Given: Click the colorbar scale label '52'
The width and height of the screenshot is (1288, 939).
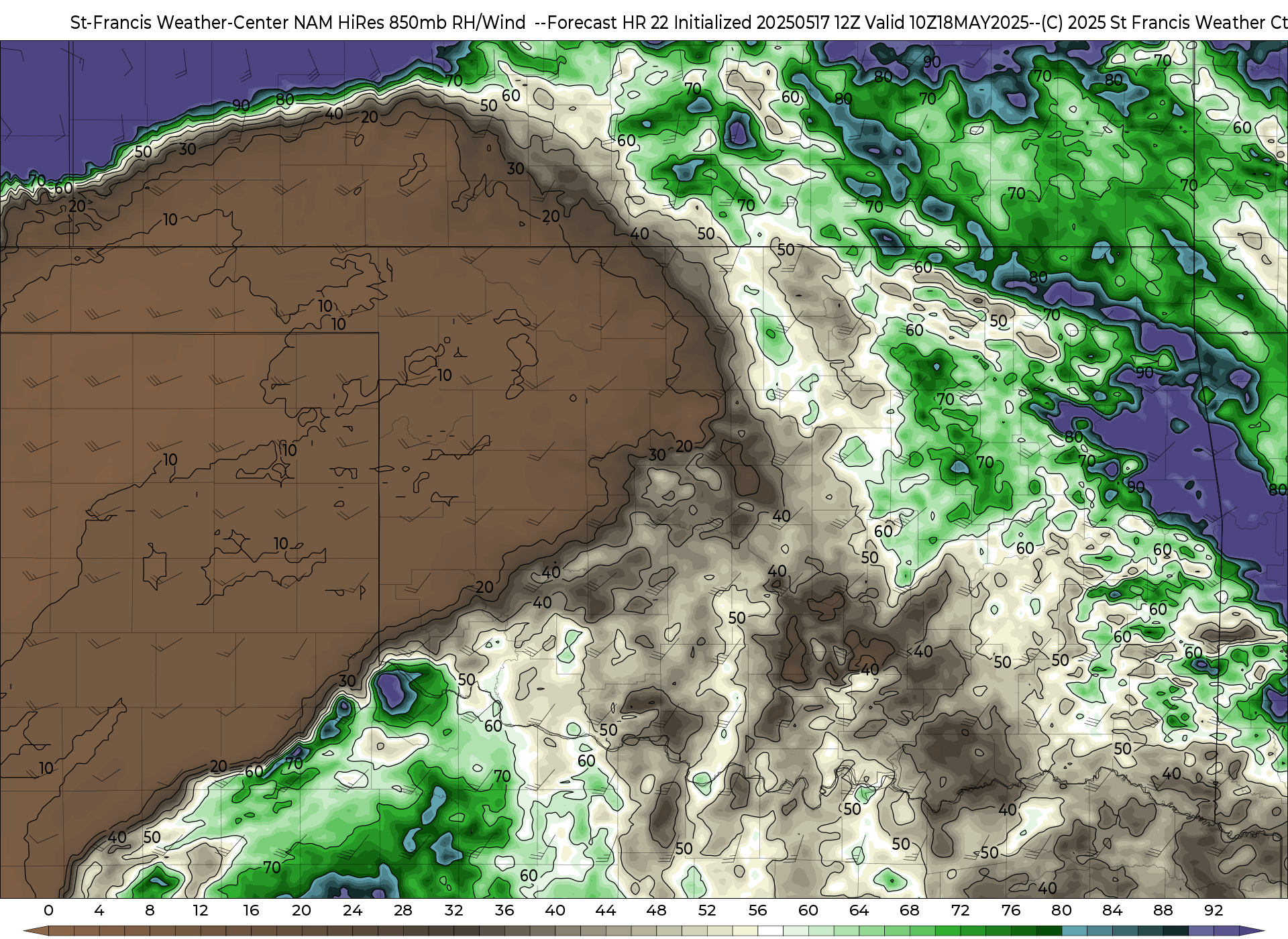Looking at the screenshot, I should tap(707, 910).
